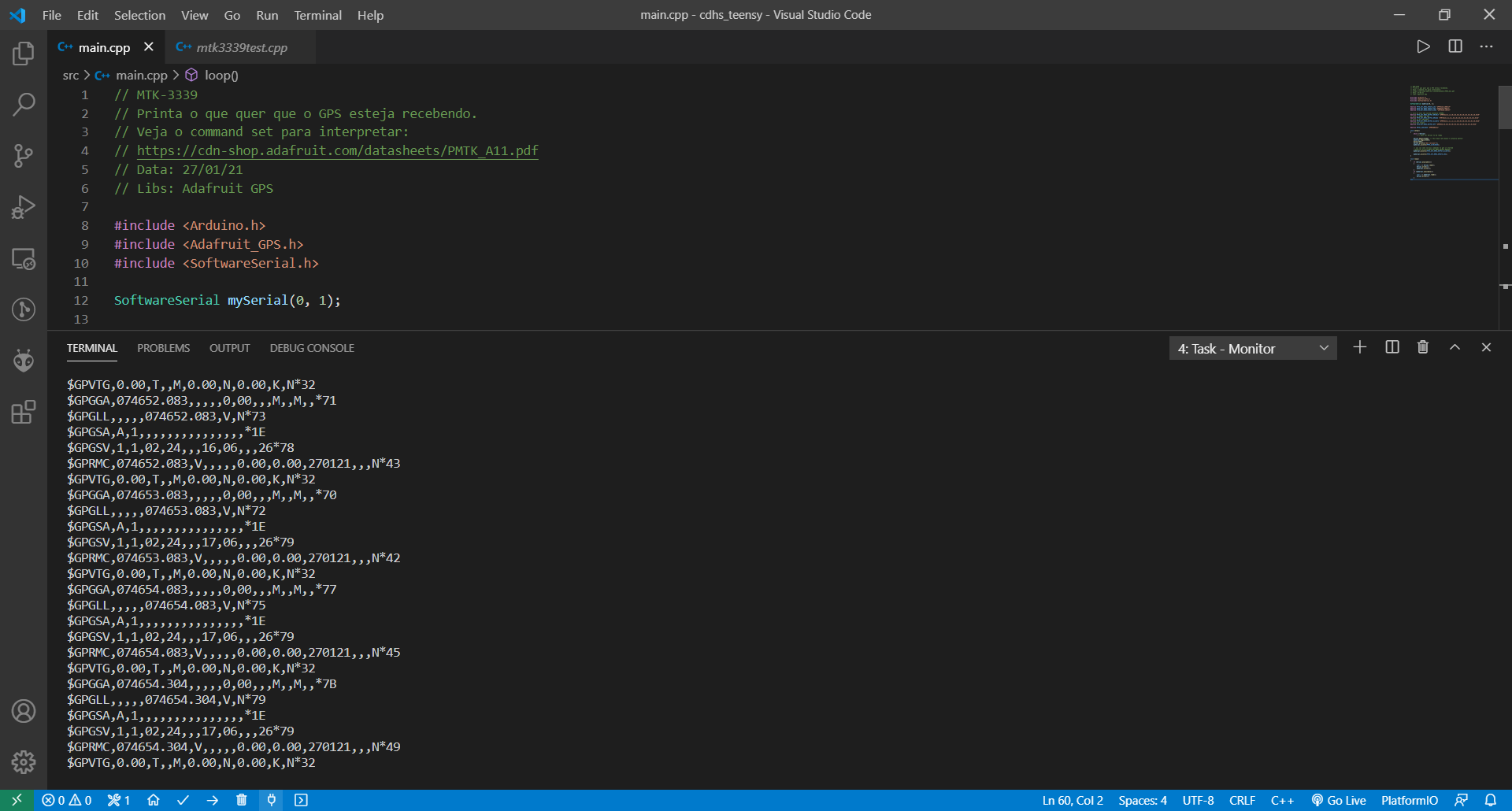Select the TERMINAL panel tab
This screenshot has height=811, width=1512.
92,348
